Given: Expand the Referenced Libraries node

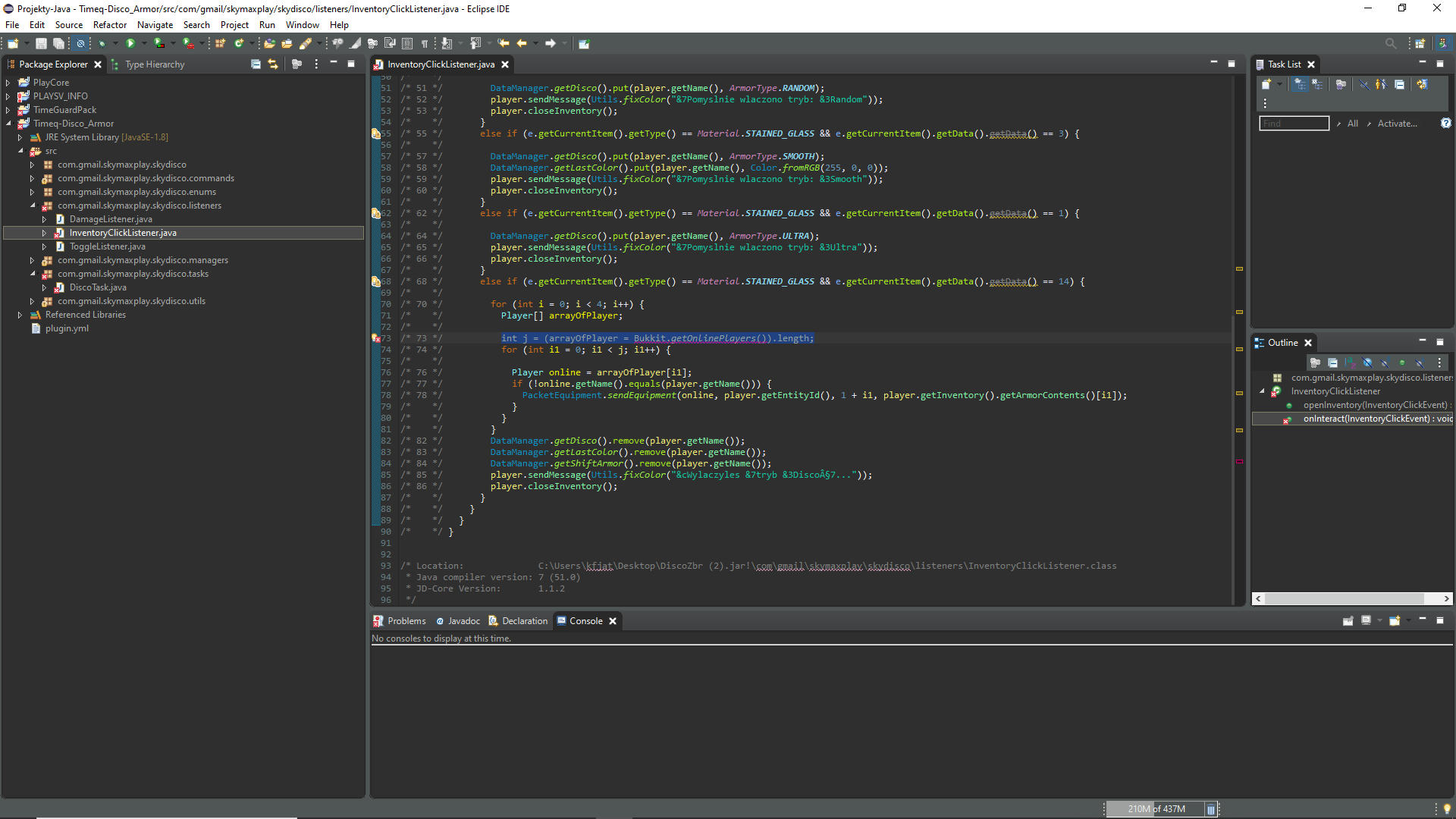Looking at the screenshot, I should [20, 315].
